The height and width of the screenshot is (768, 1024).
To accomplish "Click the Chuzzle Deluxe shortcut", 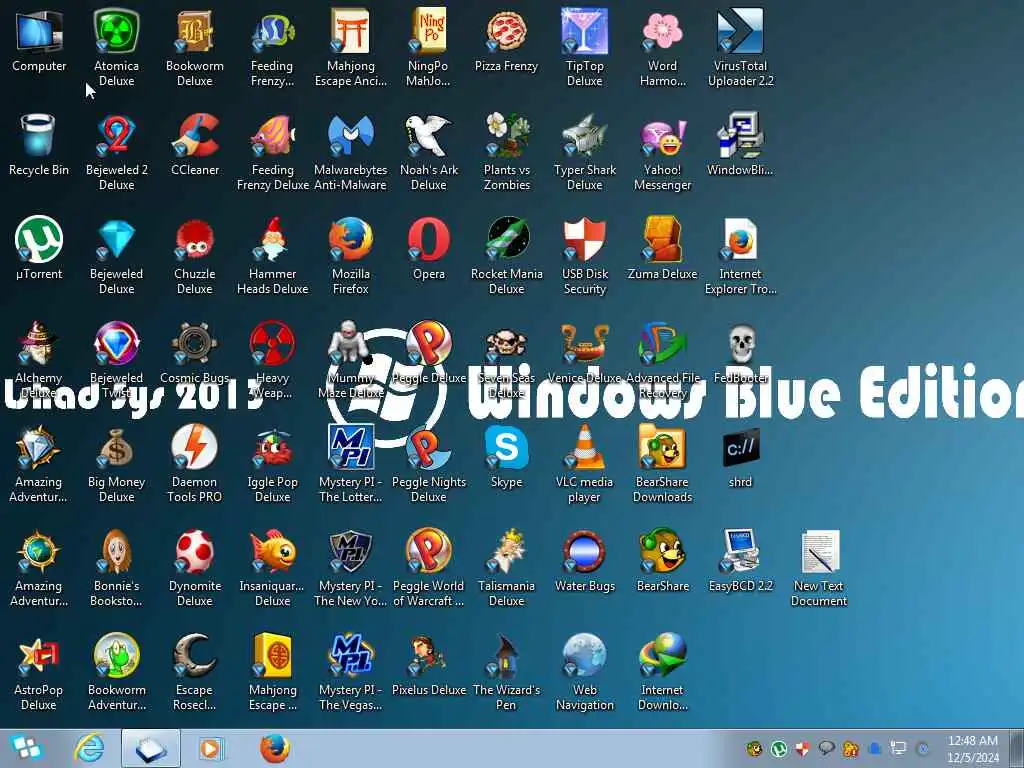I will (195, 255).
